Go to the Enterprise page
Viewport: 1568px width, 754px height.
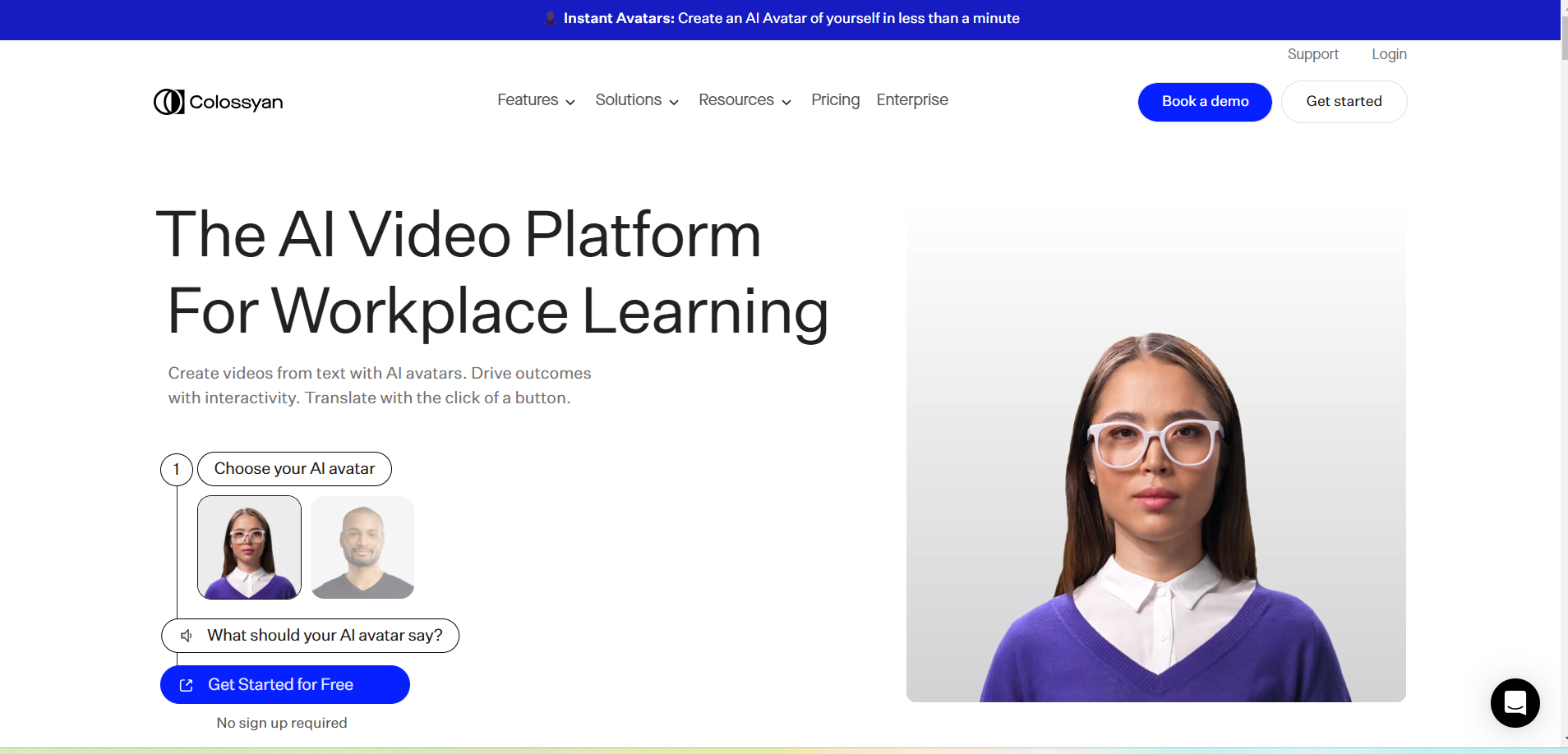[912, 100]
